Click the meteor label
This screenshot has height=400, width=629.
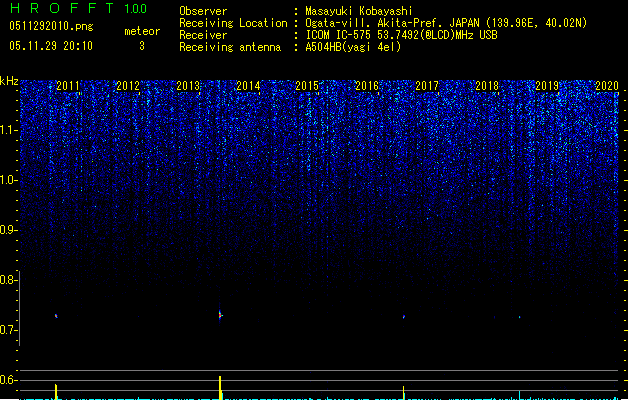(142, 31)
